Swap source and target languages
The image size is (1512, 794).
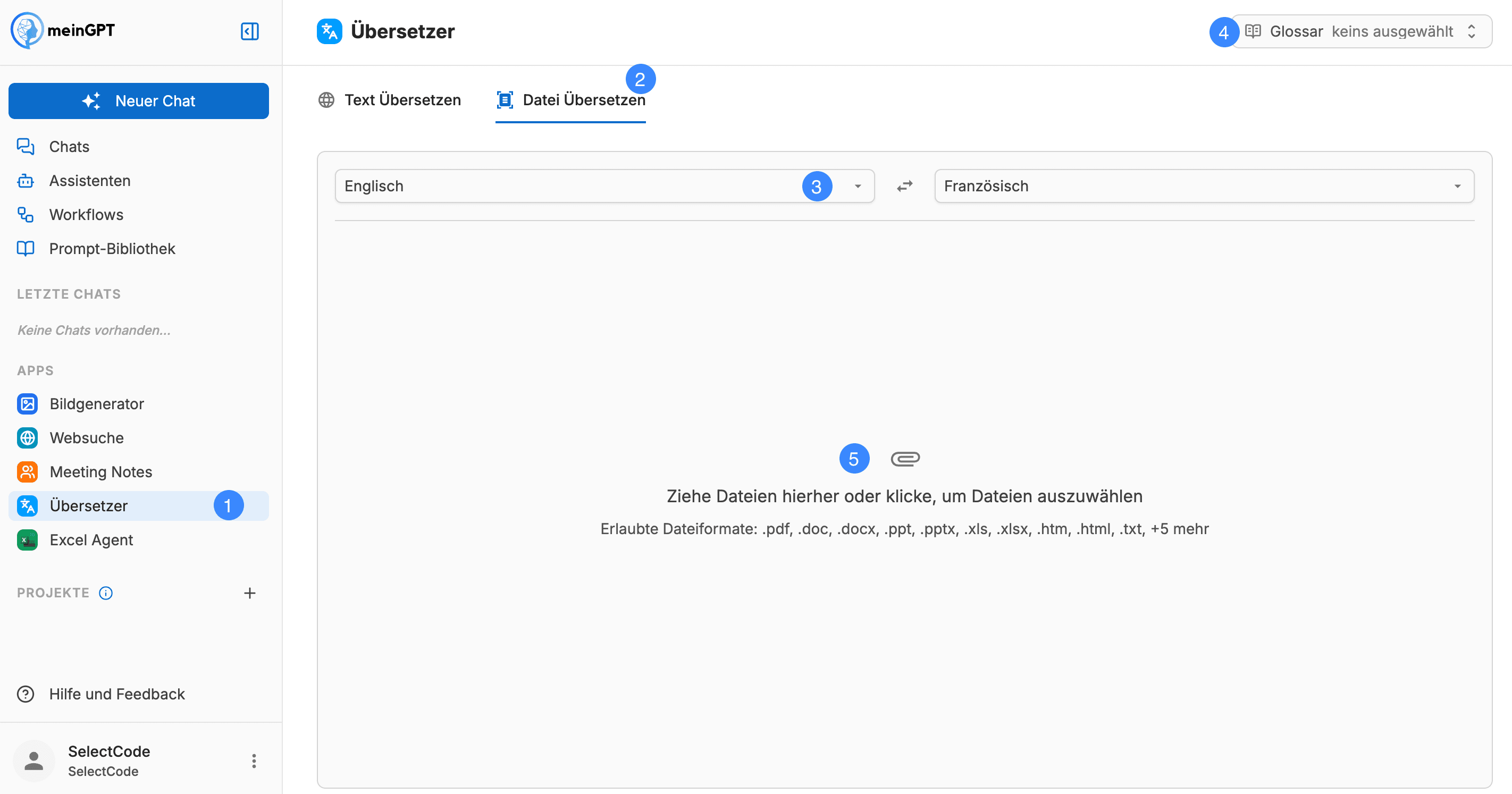pos(904,186)
